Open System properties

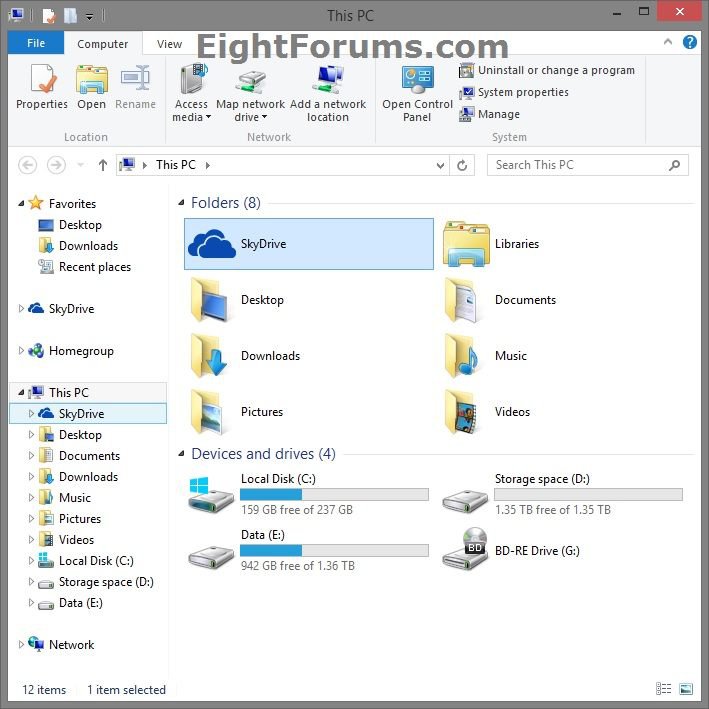click(514, 92)
